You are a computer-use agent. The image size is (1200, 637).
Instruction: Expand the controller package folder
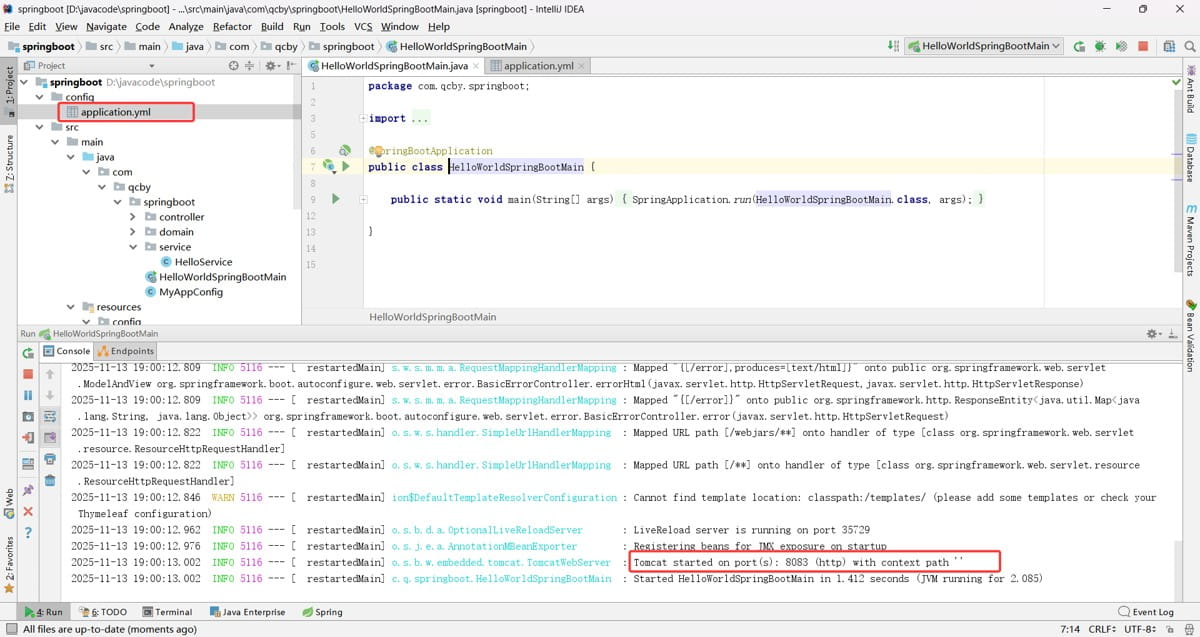pos(135,217)
